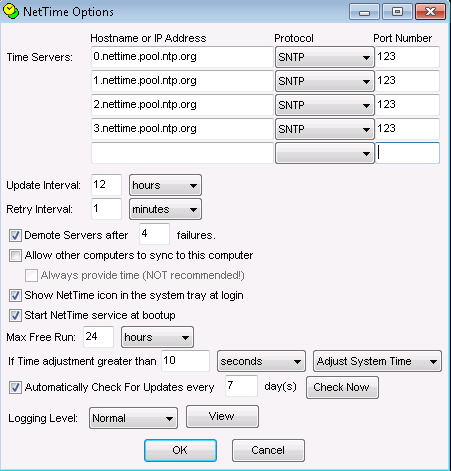
Task: Maximize the NetTime Options window
Action: point(397,12)
